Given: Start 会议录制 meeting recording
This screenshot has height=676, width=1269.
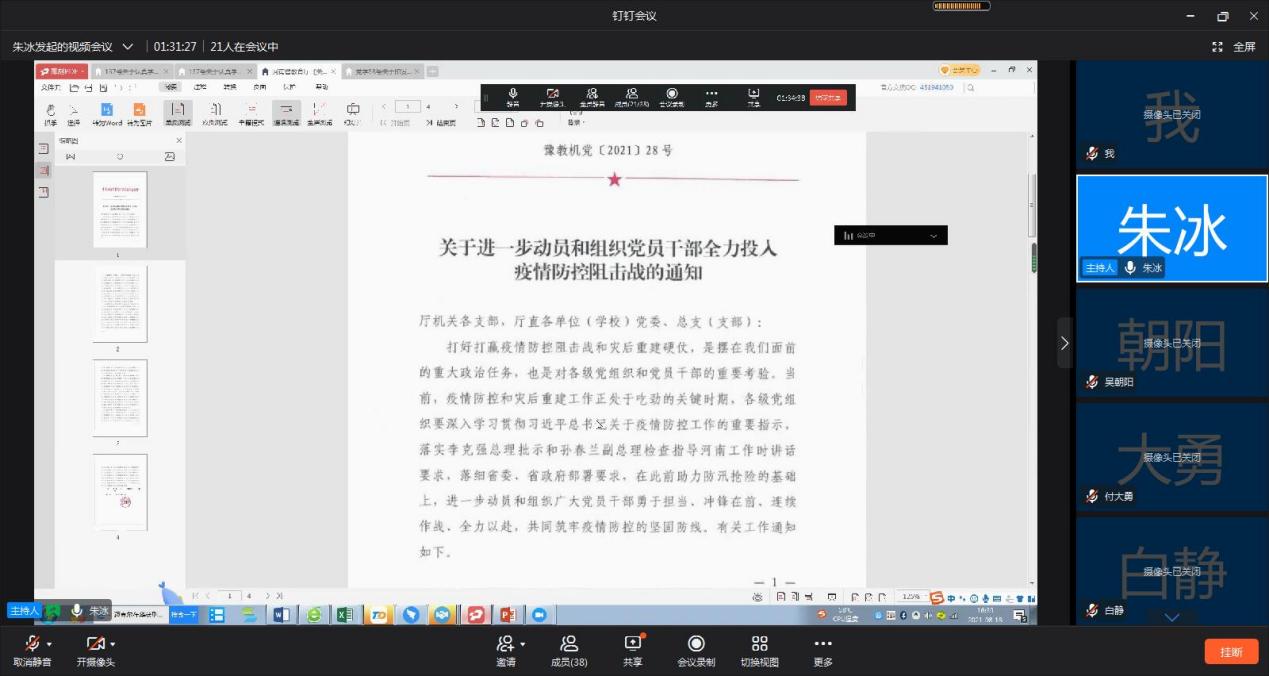Looking at the screenshot, I should (x=696, y=643).
